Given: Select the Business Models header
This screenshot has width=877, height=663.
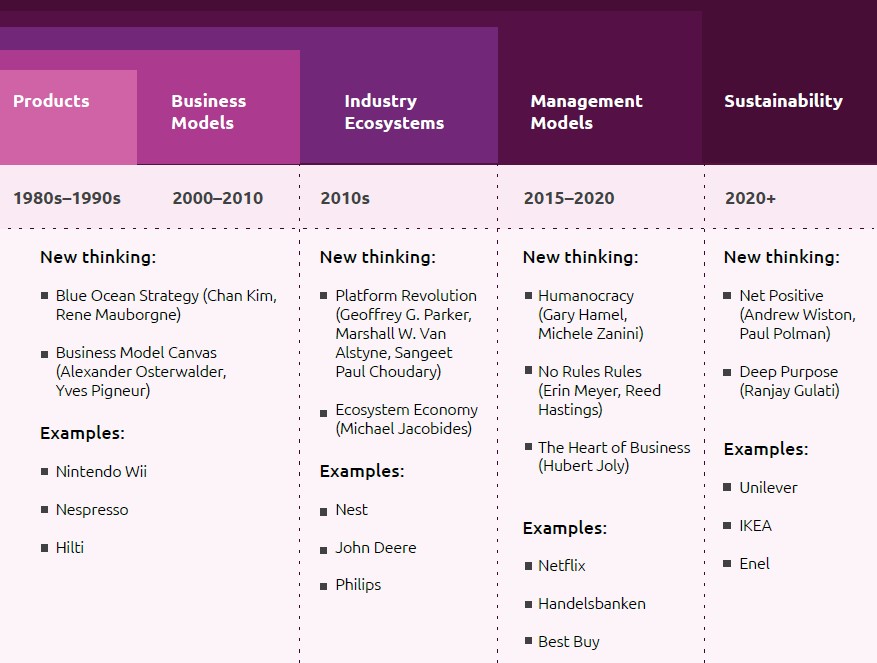Looking at the screenshot, I should coord(208,112).
